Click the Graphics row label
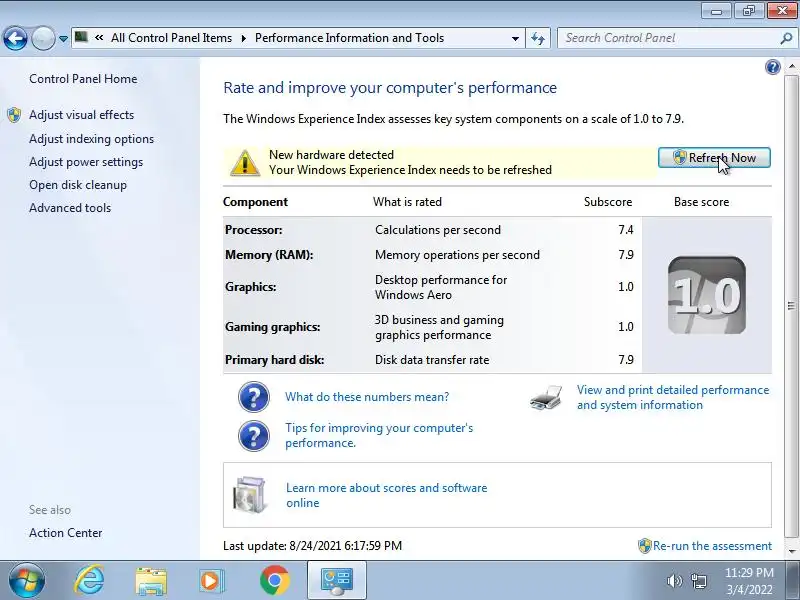 [x=251, y=287]
